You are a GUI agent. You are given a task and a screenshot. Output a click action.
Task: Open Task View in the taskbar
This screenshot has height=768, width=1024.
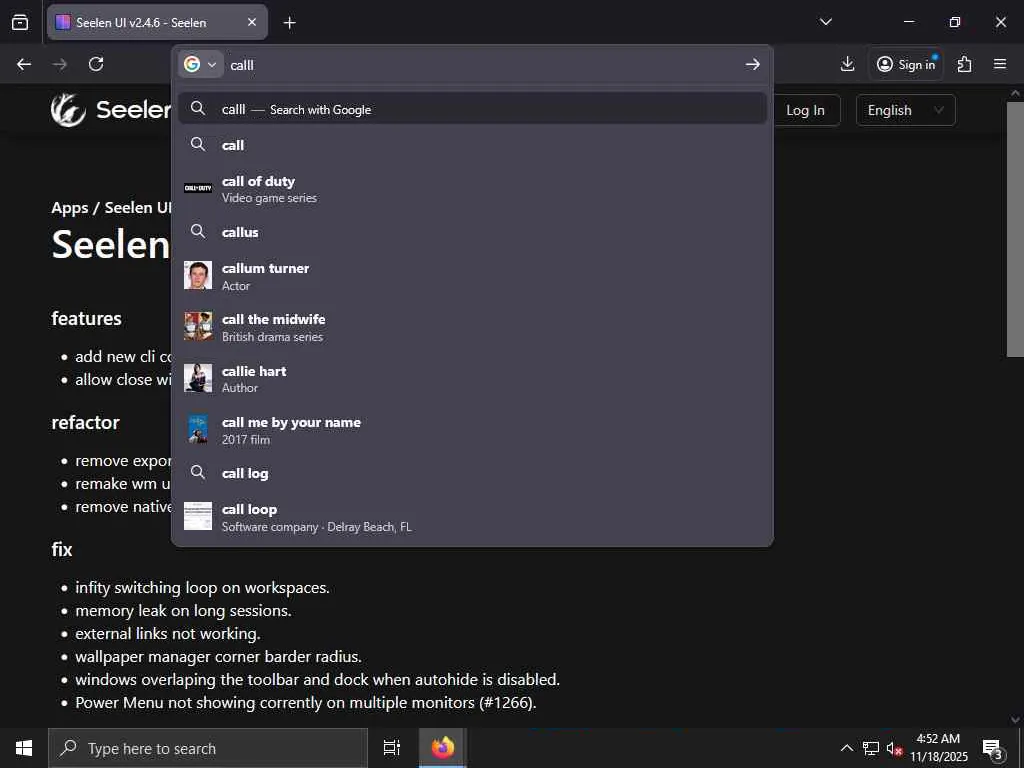point(391,748)
